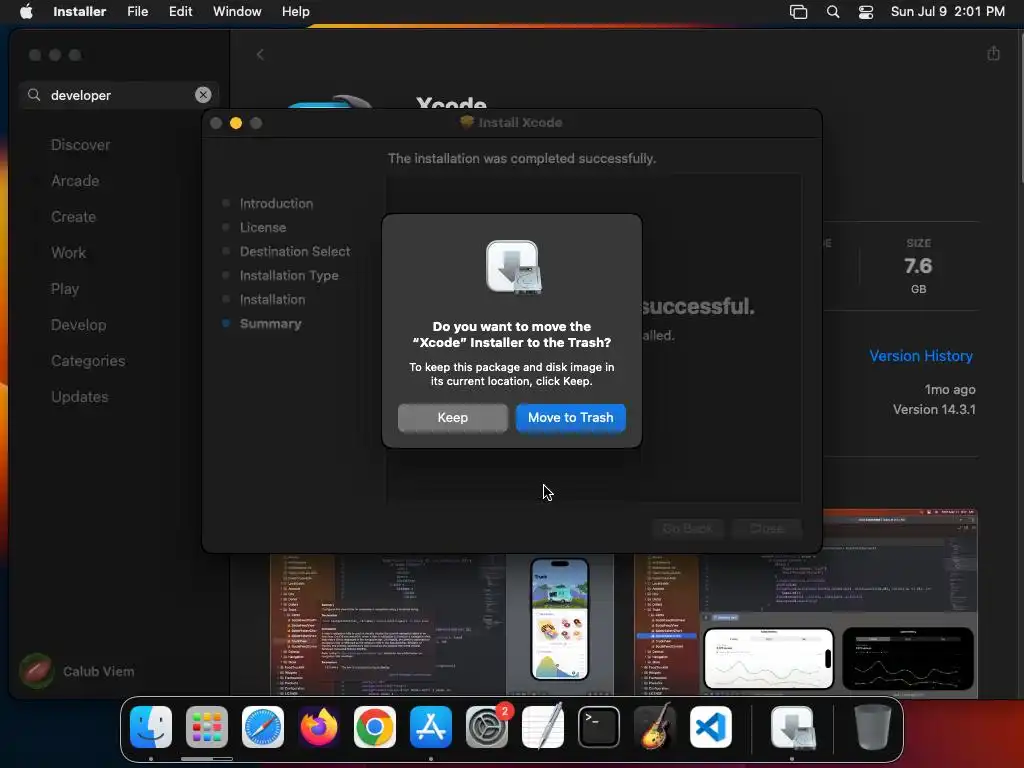Click the Move to Trash button
1024x768 pixels.
570,417
